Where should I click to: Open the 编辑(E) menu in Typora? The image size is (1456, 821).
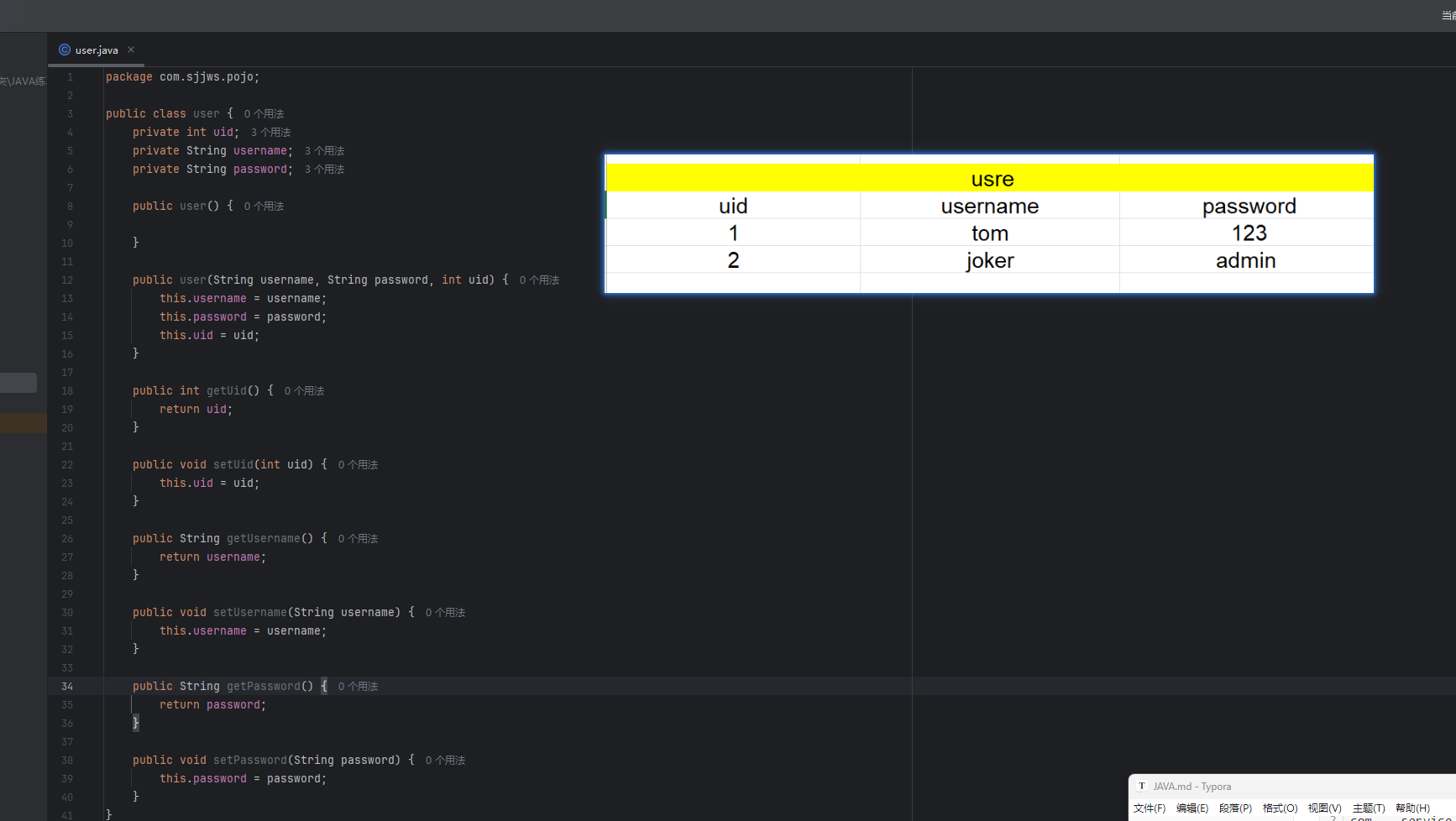point(1192,808)
